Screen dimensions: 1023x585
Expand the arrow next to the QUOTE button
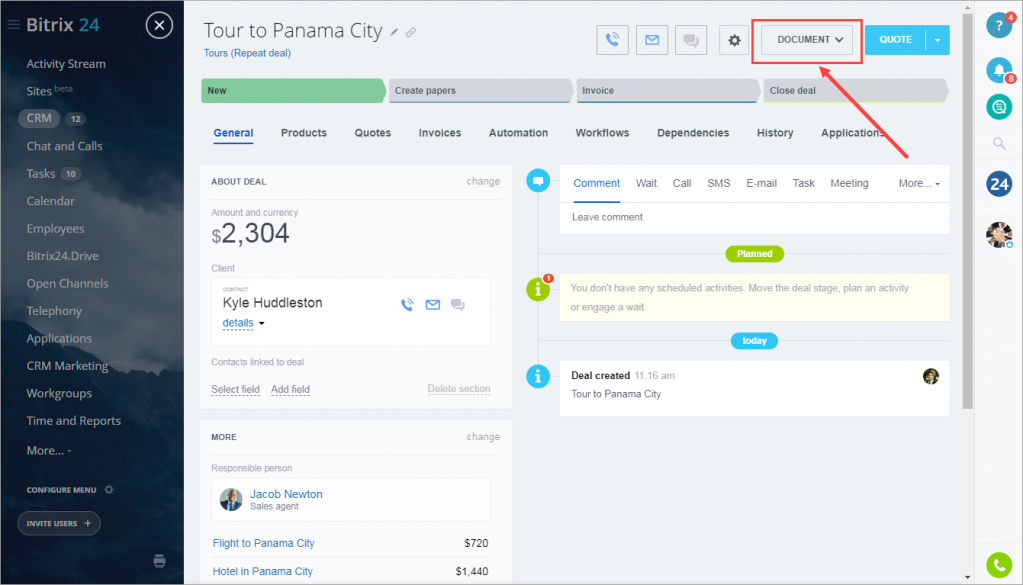(x=938, y=40)
